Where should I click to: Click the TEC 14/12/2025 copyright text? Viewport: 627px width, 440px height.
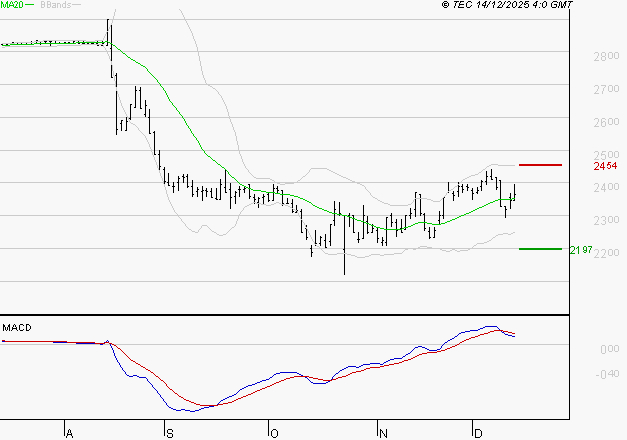coord(507,5)
